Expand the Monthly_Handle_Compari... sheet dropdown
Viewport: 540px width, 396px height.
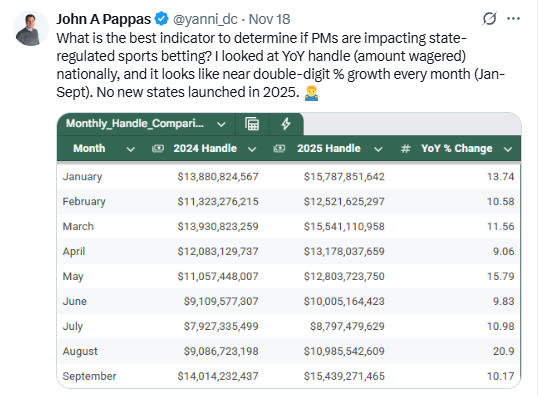(x=221, y=124)
